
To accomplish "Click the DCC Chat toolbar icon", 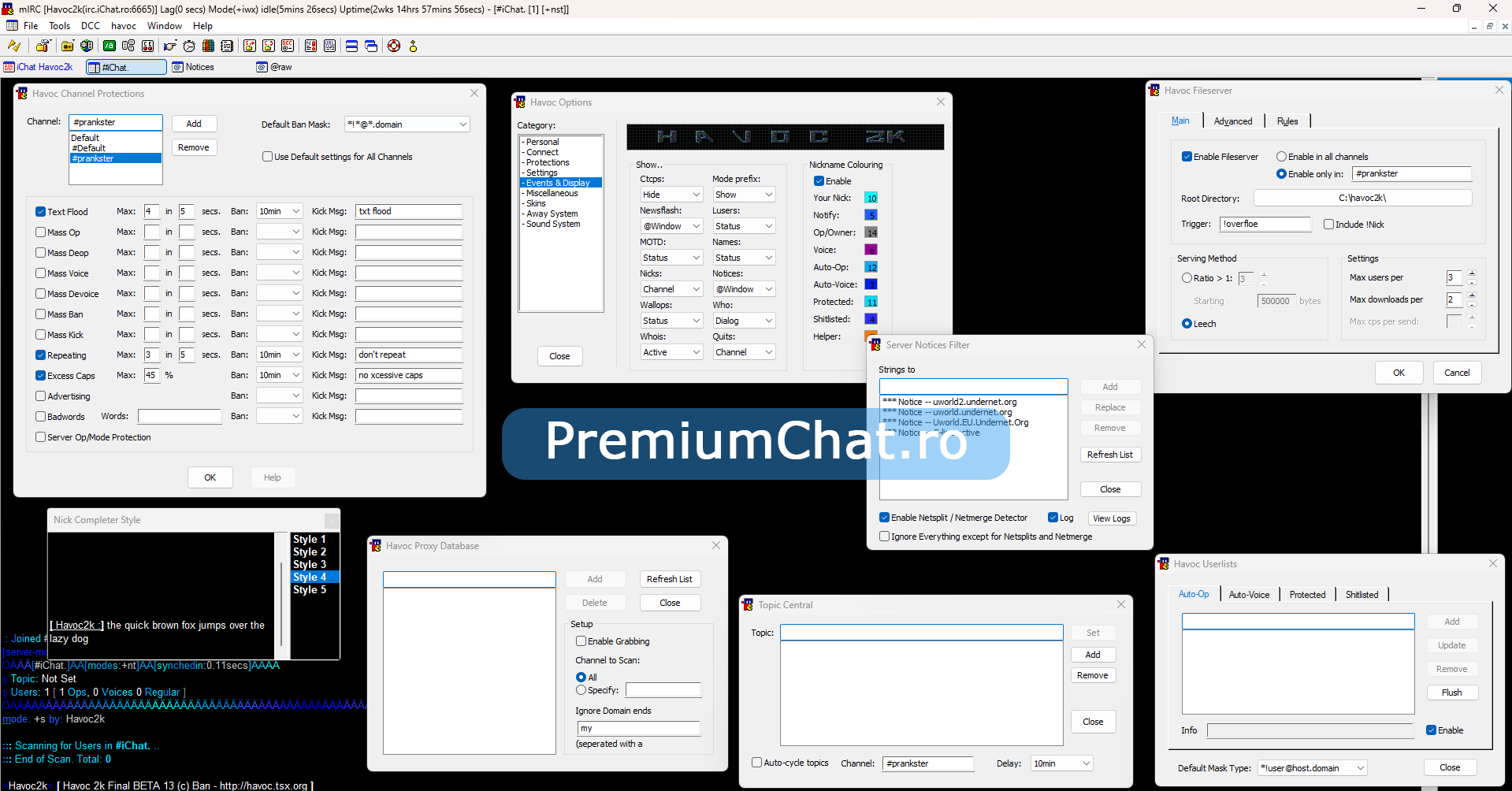I will pyautogui.click(x=269, y=46).
